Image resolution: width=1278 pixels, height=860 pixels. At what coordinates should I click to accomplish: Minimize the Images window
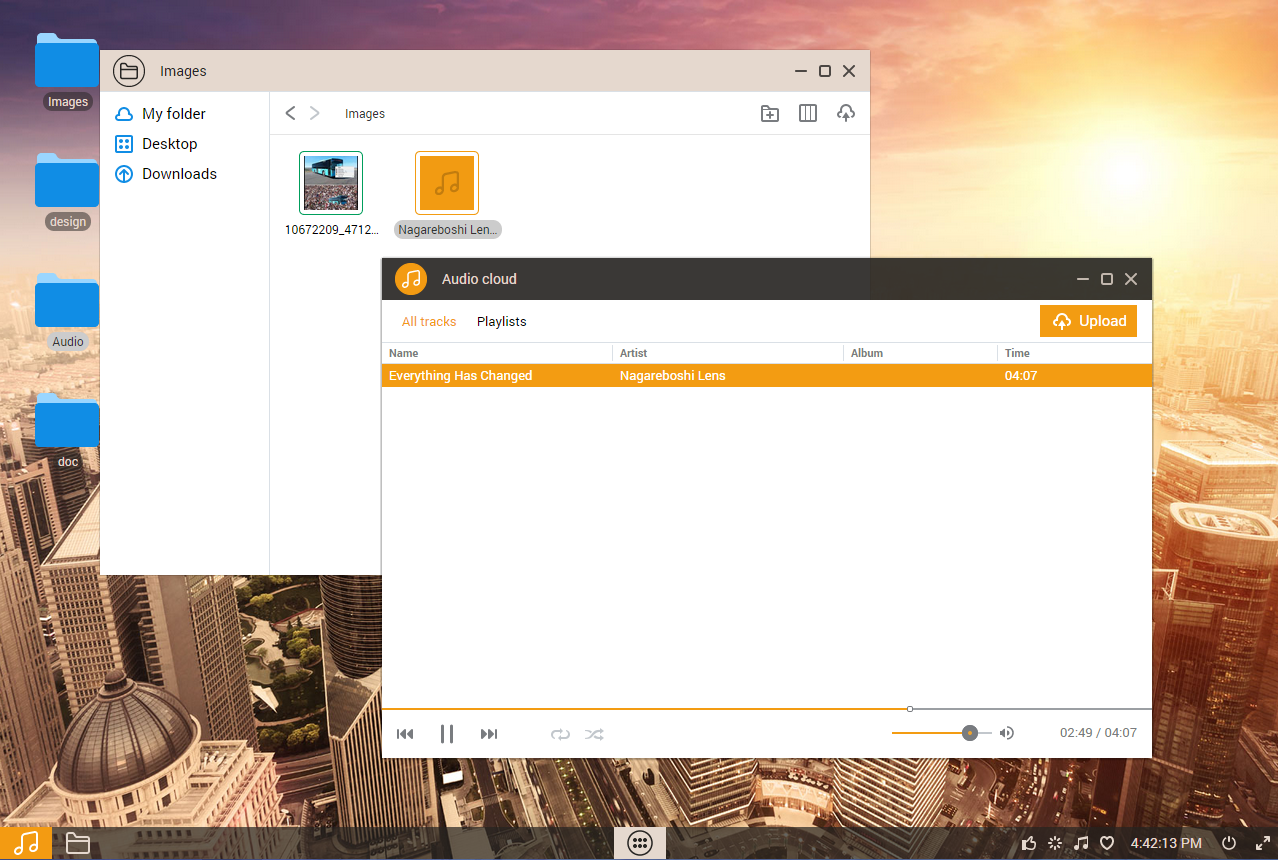click(x=801, y=71)
